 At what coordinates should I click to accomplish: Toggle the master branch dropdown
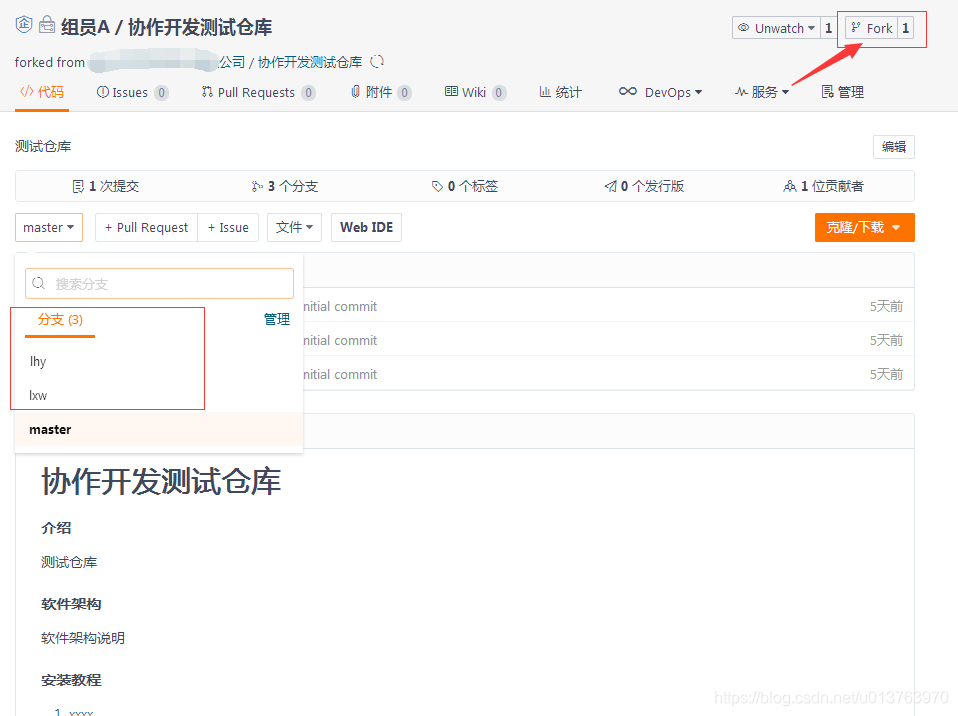coord(49,227)
